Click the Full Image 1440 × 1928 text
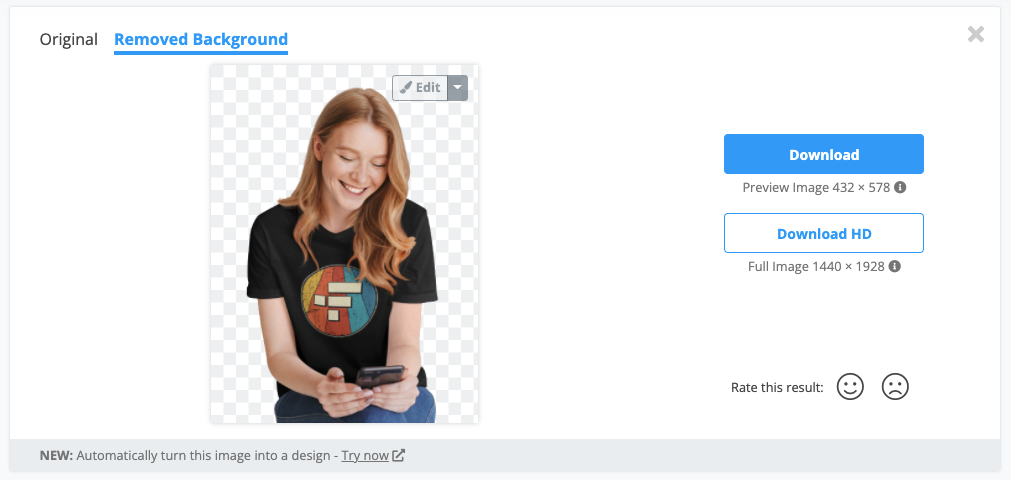The image size is (1011, 480). (x=816, y=266)
